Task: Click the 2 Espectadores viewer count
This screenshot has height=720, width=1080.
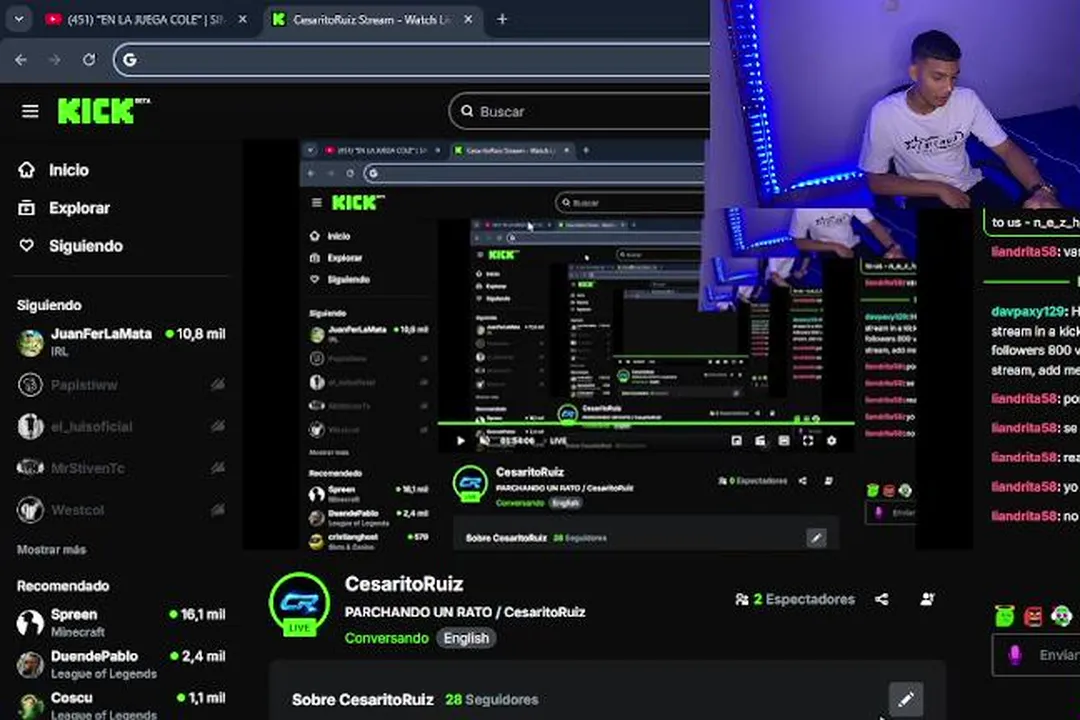Action: pyautogui.click(x=795, y=599)
